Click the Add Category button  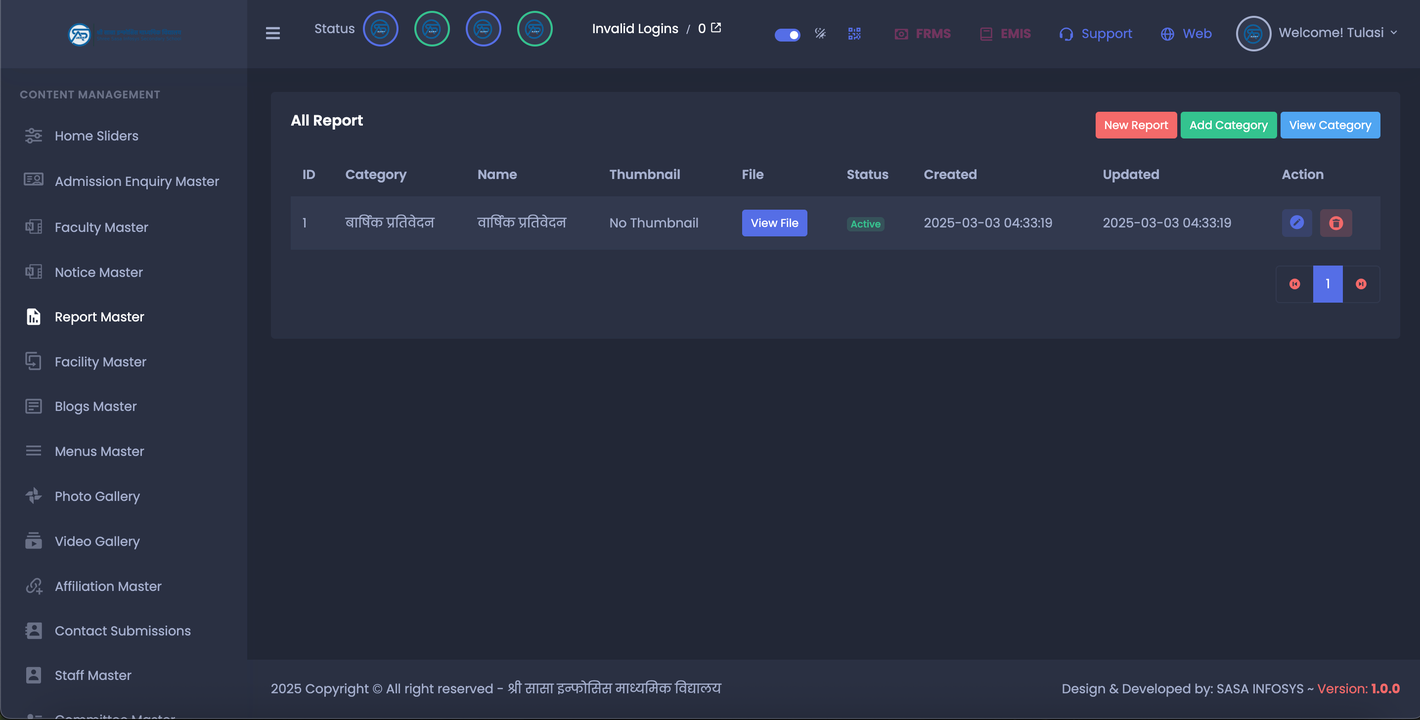pyautogui.click(x=1228, y=125)
